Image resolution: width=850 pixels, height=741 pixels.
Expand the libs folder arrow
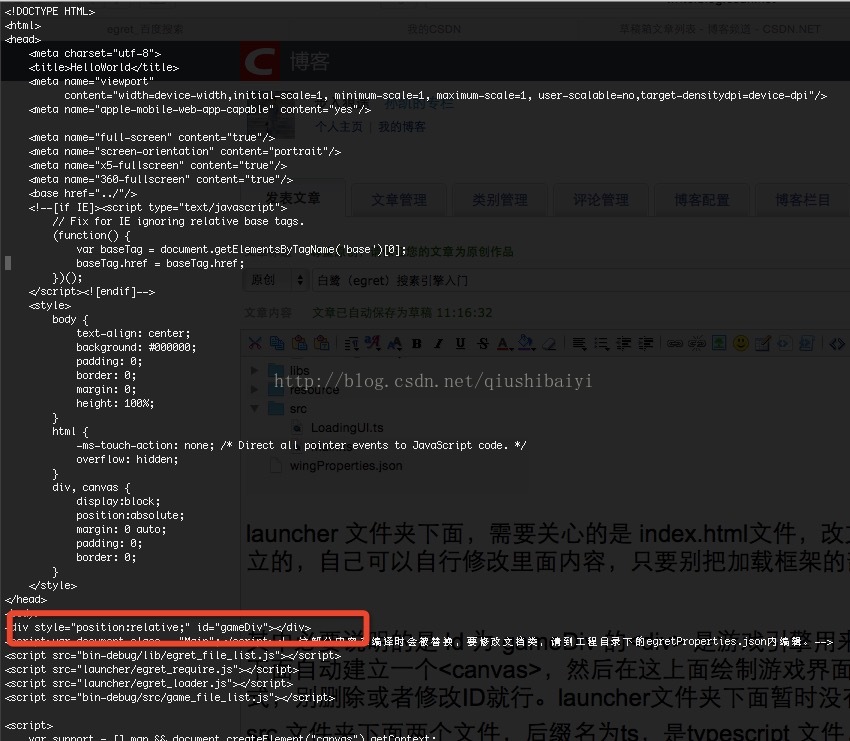pos(254,370)
